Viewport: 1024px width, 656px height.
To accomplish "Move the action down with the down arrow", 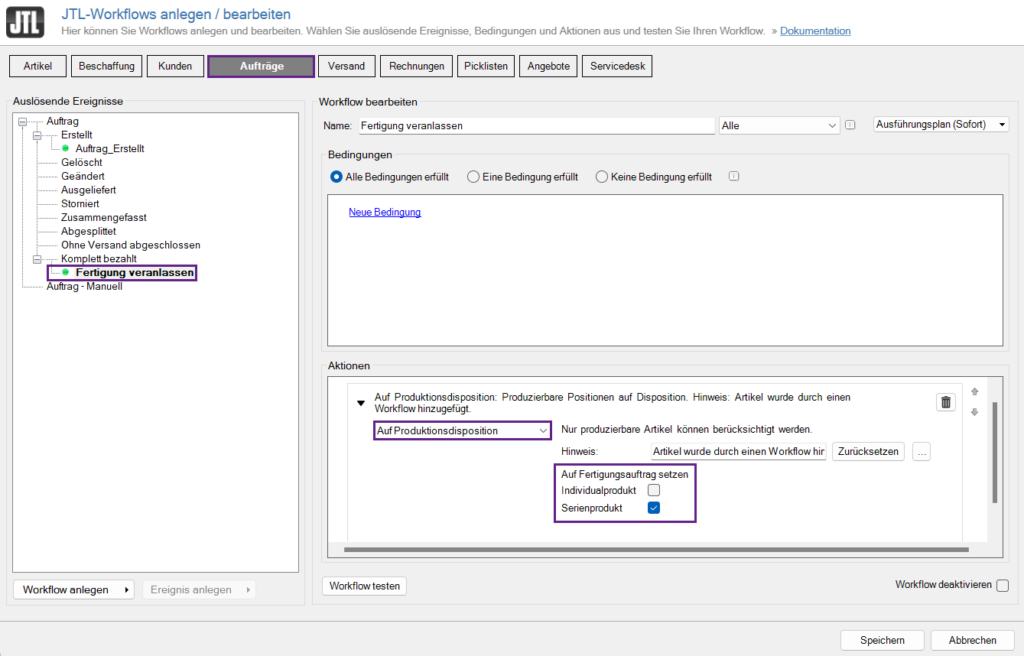I will (973, 412).
